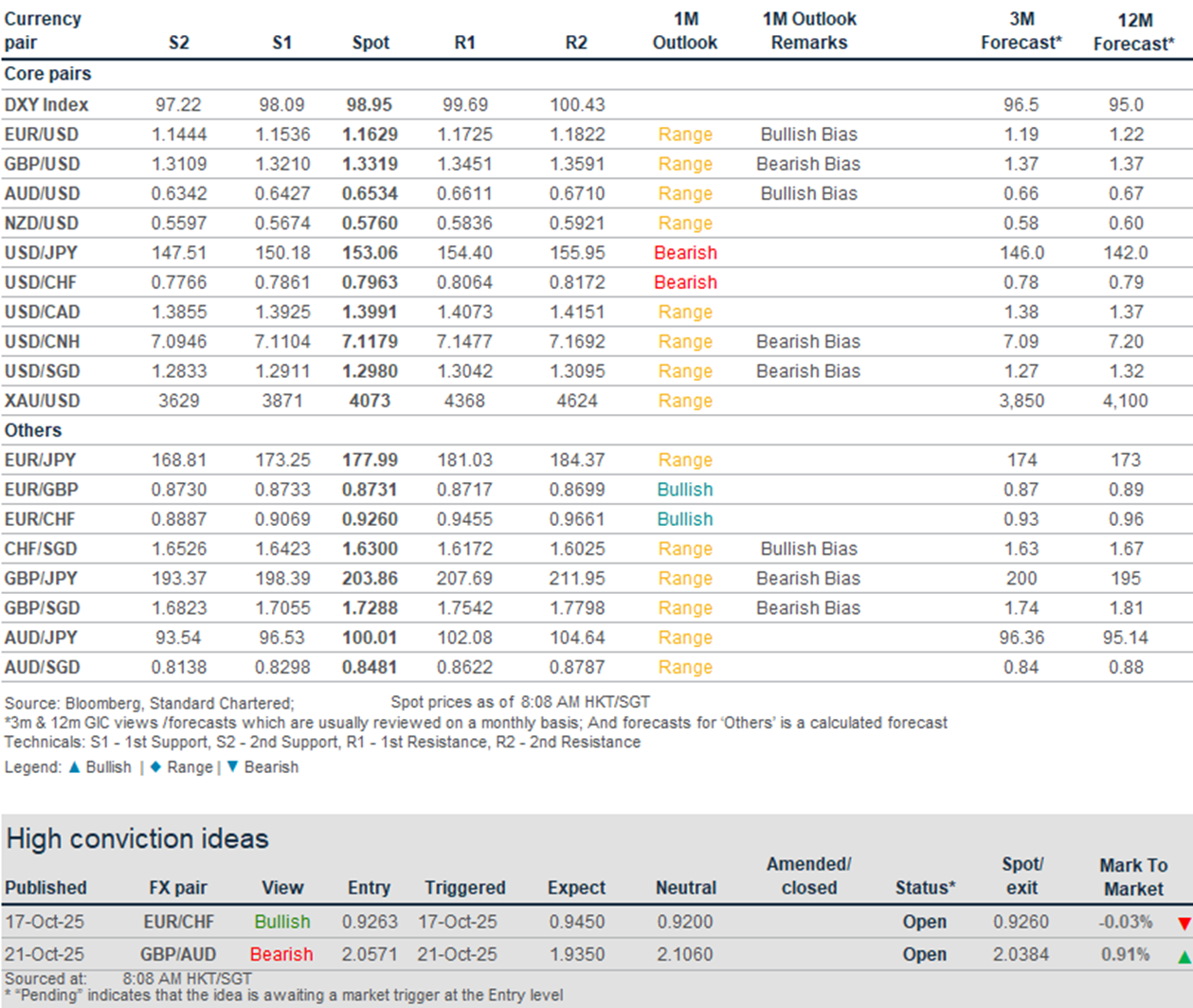The height and width of the screenshot is (1008, 1193).
Task: Click the red Bearish outlook for USD/JPY
Action: point(685,253)
